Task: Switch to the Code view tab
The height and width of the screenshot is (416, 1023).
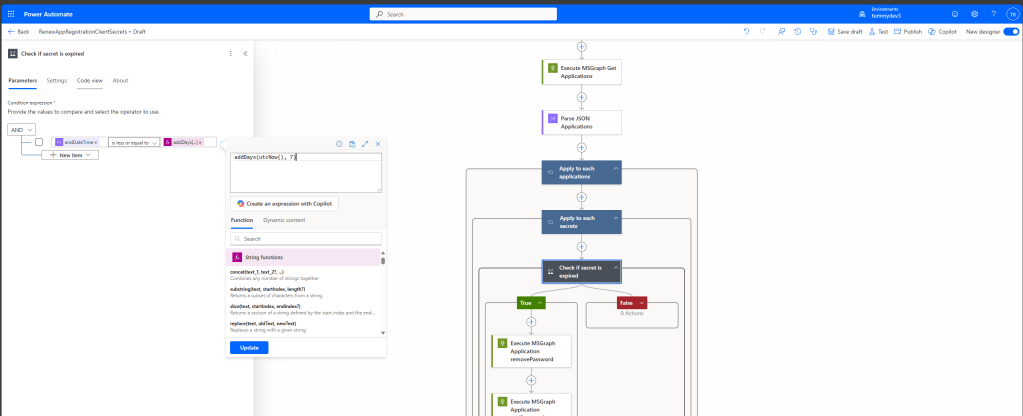Action: pyautogui.click(x=89, y=80)
